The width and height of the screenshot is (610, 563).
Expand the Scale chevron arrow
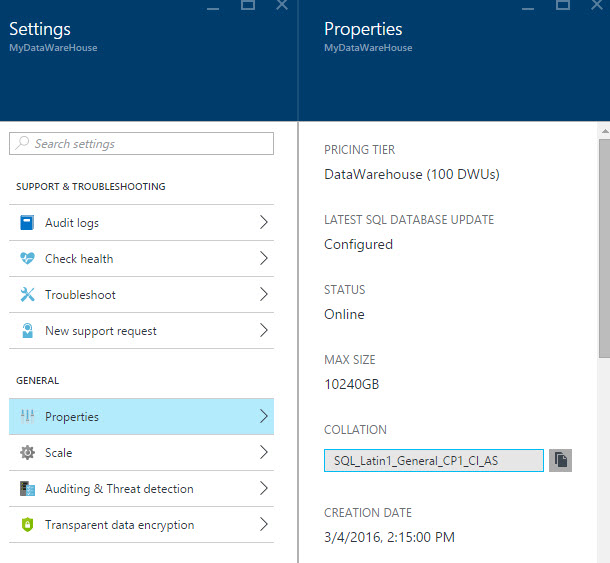264,453
